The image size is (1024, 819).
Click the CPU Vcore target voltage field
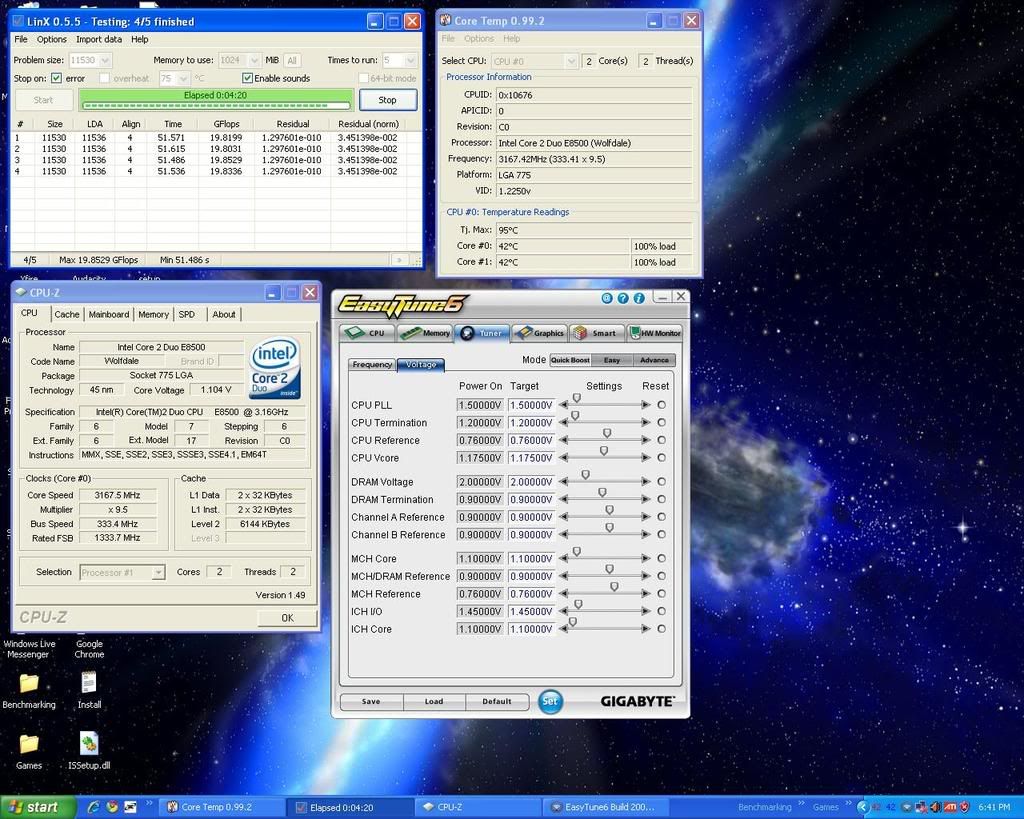click(x=531, y=458)
